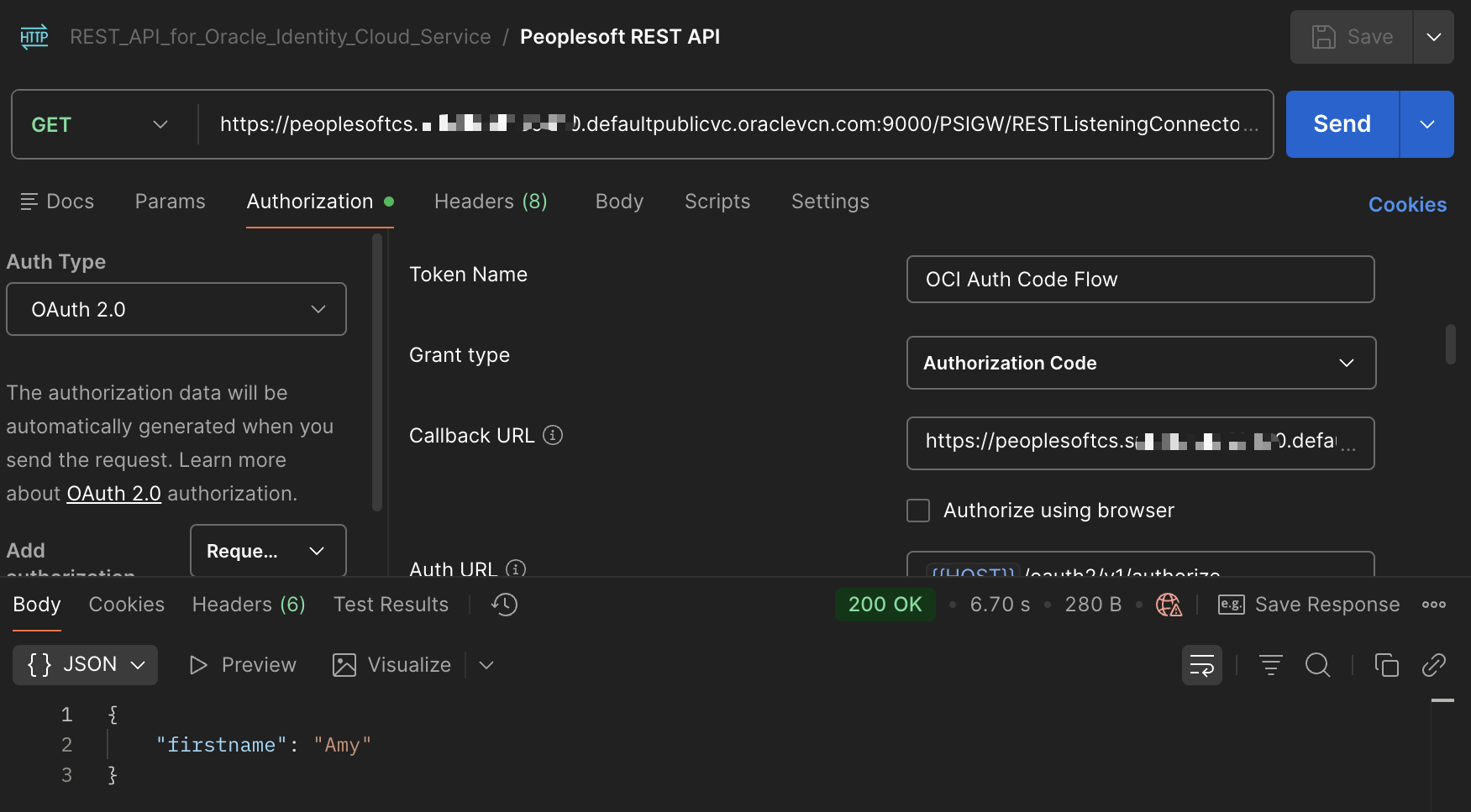The image size is (1471, 812).
Task: Click the REST_API_for_Oracle_Identity_Cloud_Service breadcrumb
Action: (x=281, y=37)
